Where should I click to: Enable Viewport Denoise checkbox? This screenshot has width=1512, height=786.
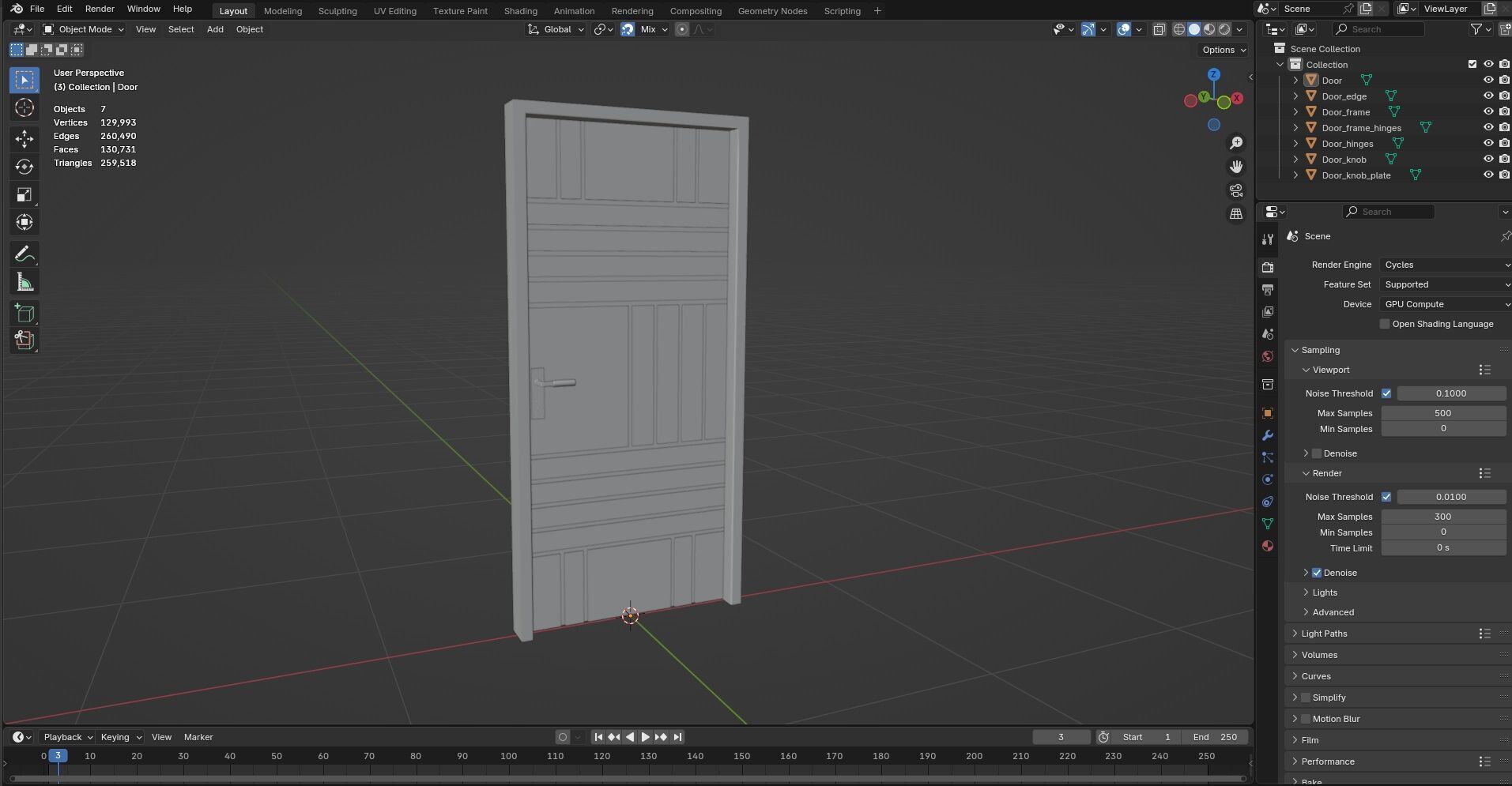1317,453
